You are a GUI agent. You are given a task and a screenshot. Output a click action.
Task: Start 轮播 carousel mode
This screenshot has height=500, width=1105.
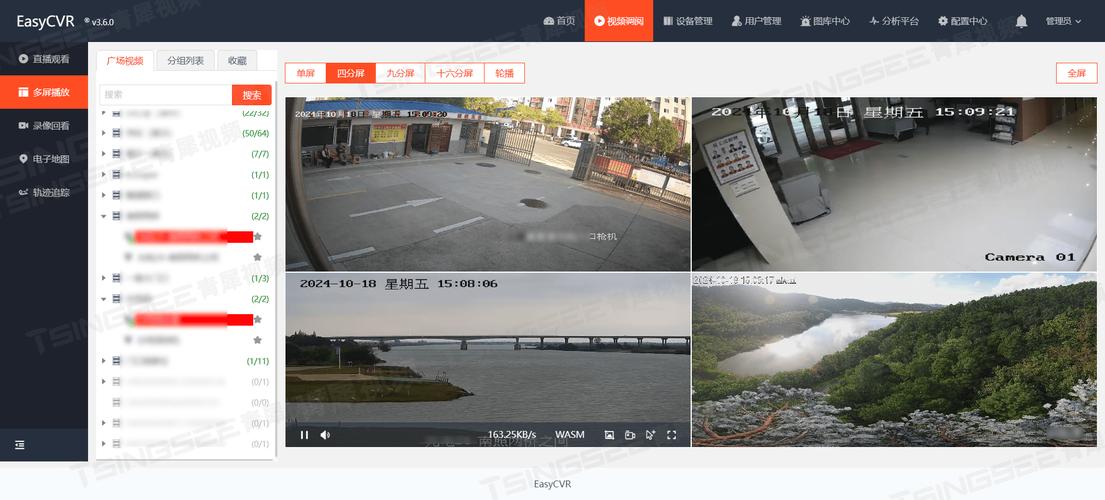(x=505, y=73)
